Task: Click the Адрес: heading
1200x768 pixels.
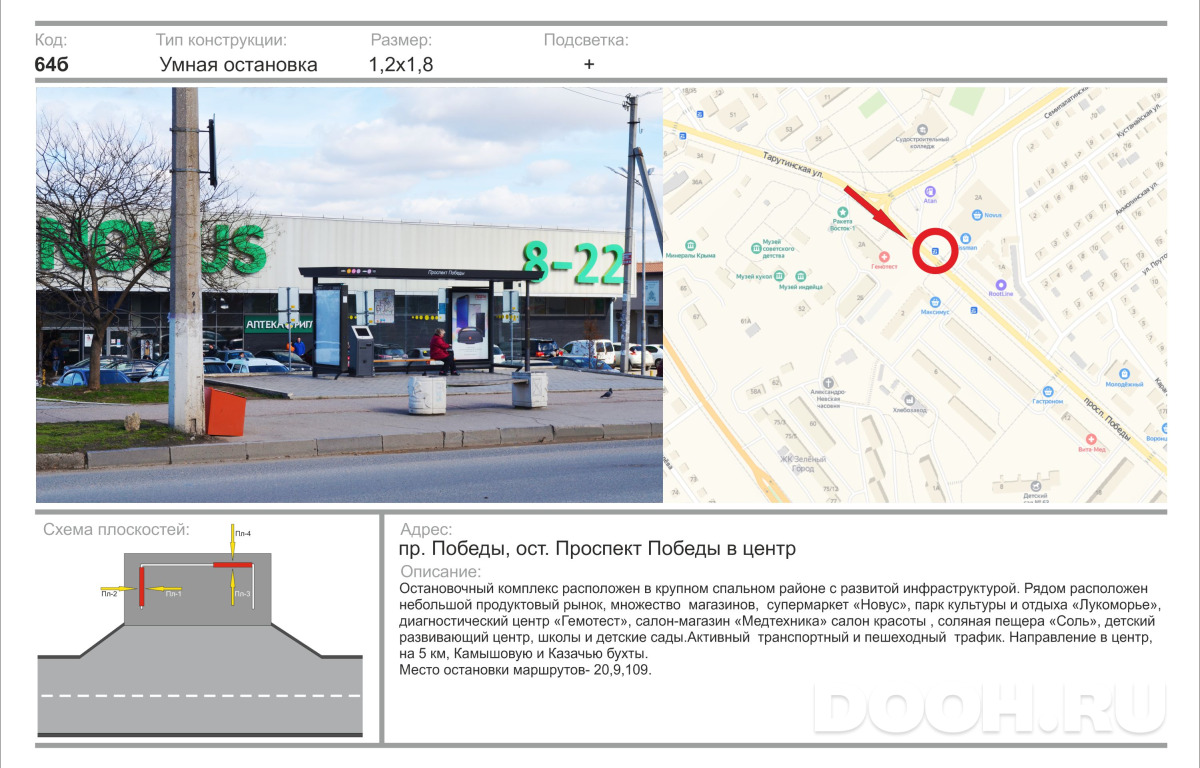Action: tap(426, 530)
